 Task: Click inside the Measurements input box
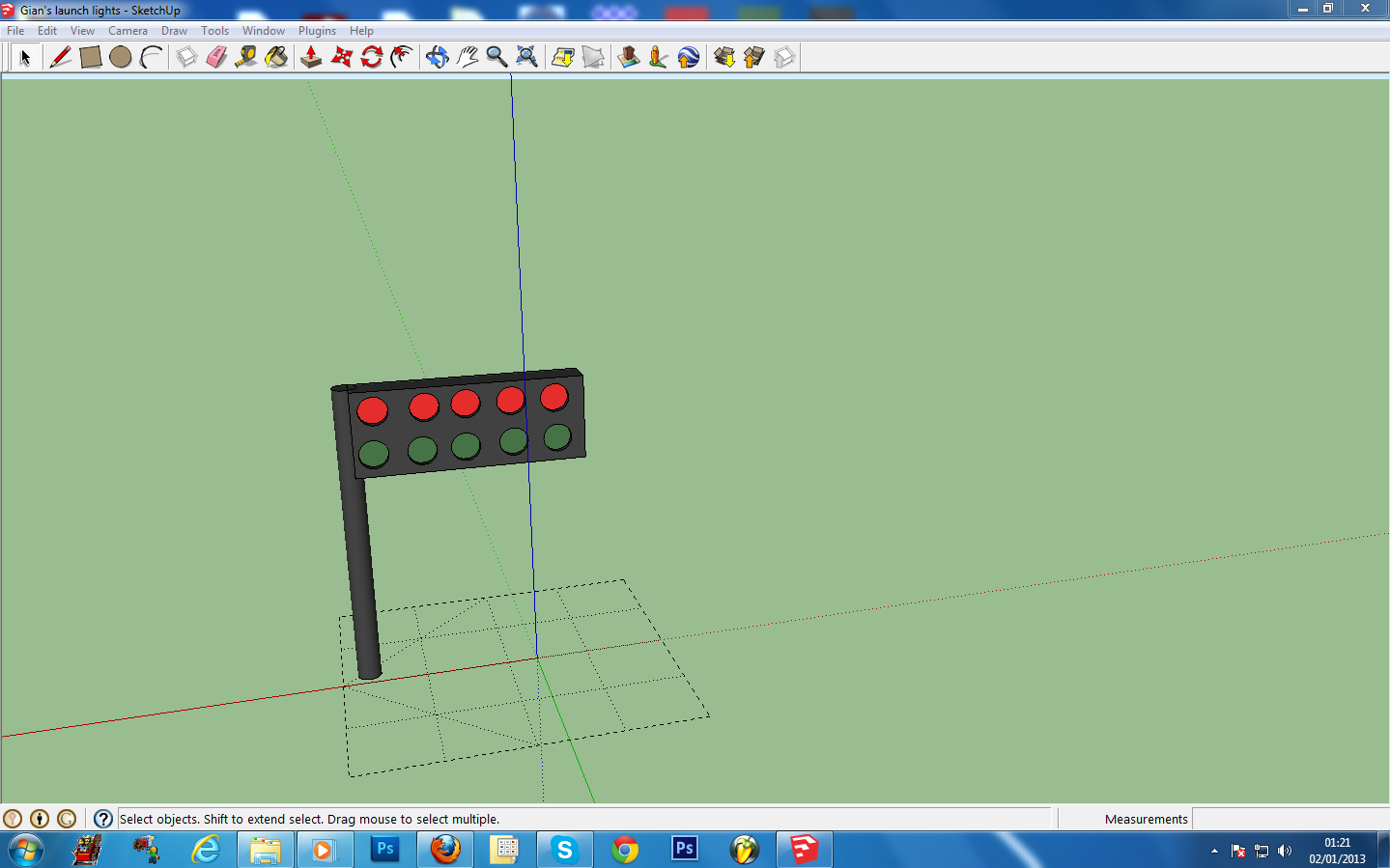click(1289, 819)
